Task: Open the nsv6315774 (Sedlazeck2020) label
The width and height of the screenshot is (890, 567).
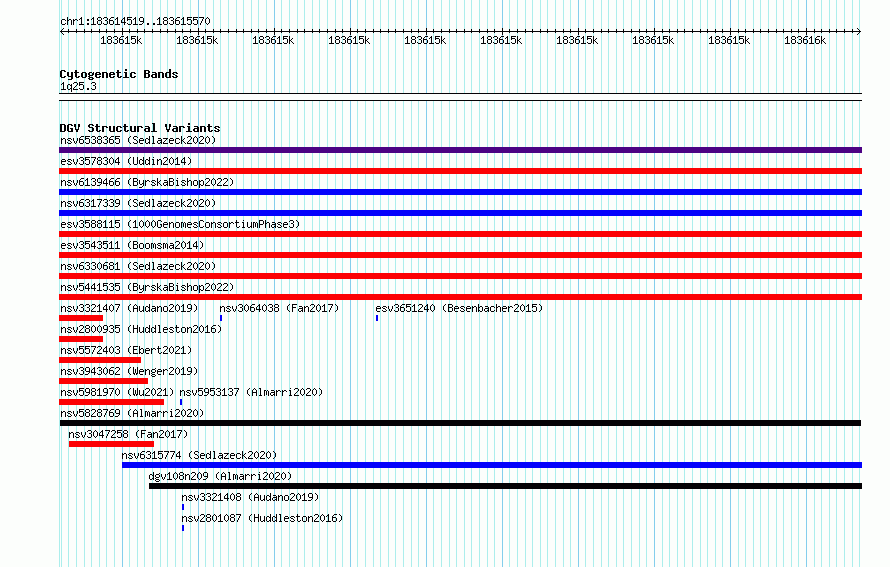Action: coord(199,455)
